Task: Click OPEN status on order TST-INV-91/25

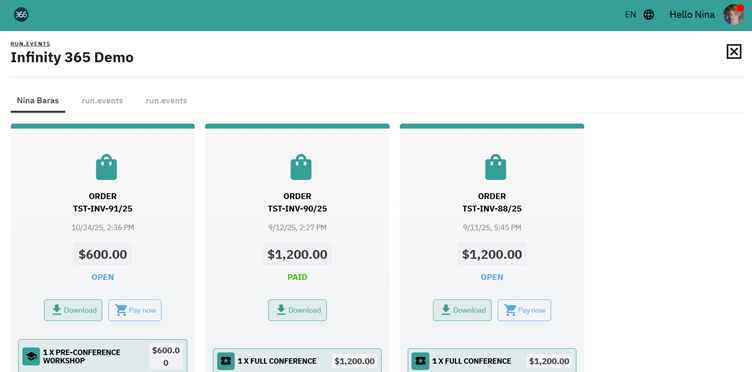Action: click(103, 277)
